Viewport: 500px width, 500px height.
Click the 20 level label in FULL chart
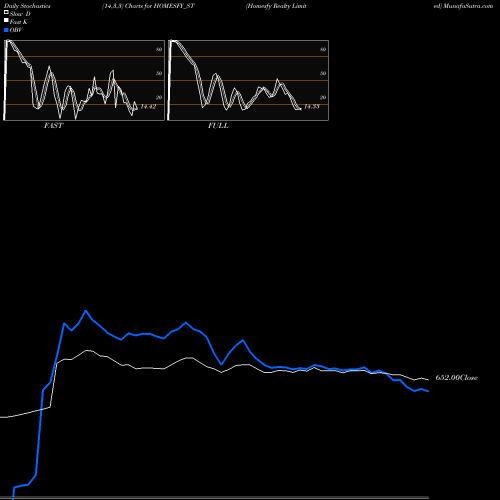(323, 97)
